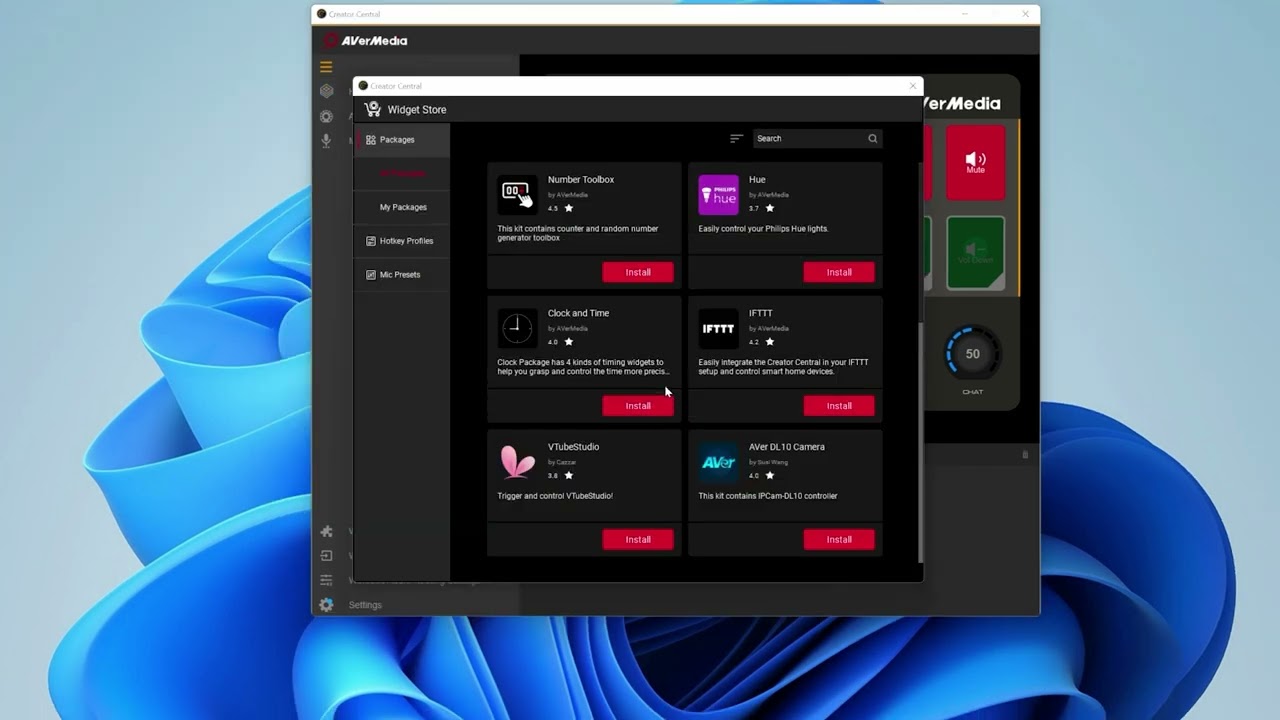1280x720 pixels.
Task: Click the microphone icon in the main sidebar
Action: (326, 141)
